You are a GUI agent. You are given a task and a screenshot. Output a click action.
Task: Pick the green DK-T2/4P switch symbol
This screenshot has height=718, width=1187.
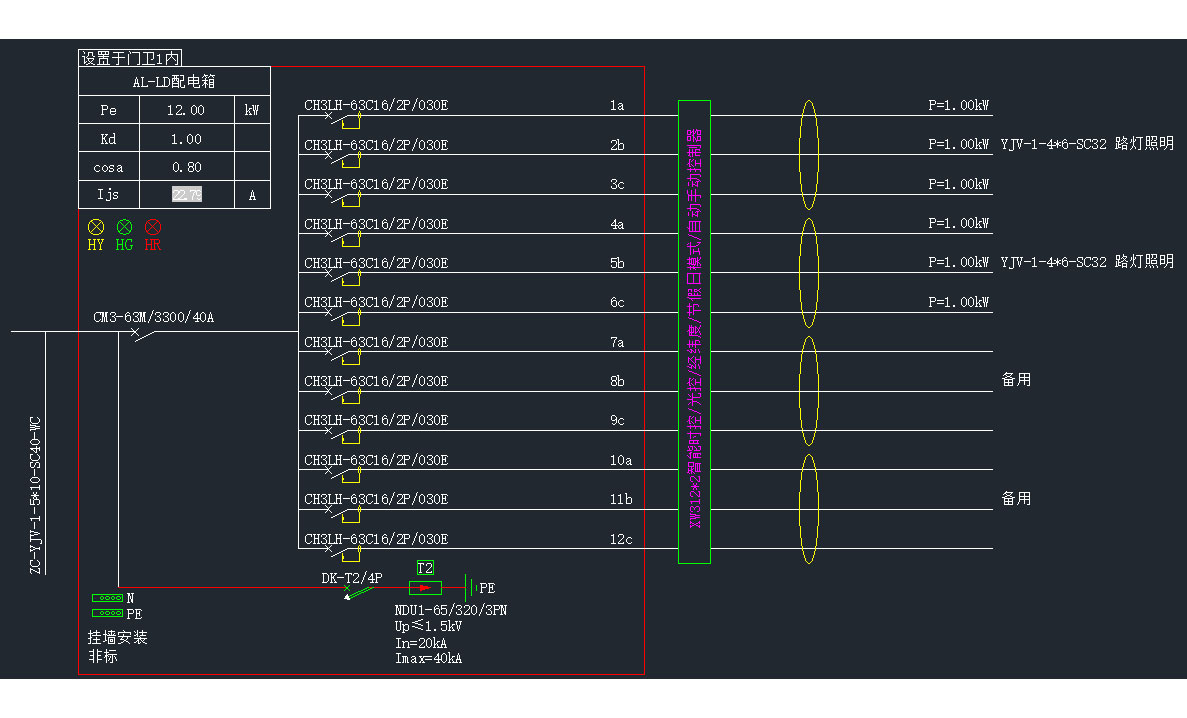pos(359,592)
